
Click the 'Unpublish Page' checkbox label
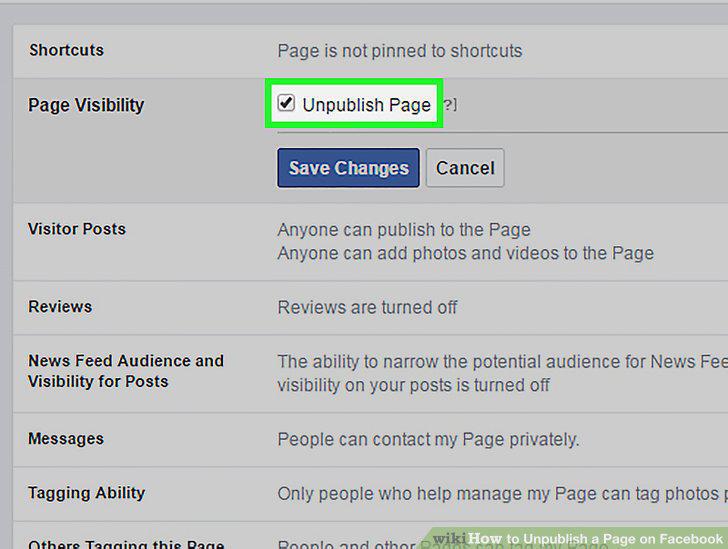click(x=367, y=105)
